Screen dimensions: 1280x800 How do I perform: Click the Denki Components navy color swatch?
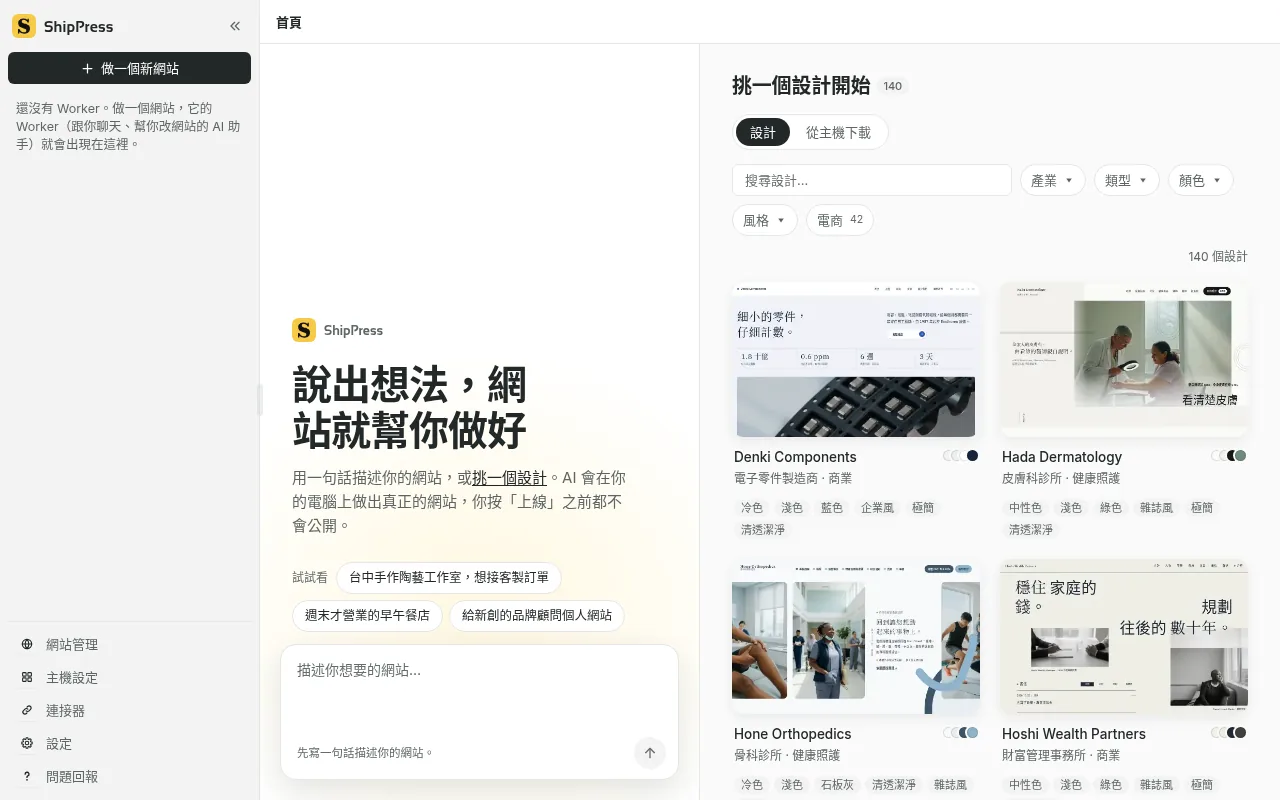coord(972,456)
